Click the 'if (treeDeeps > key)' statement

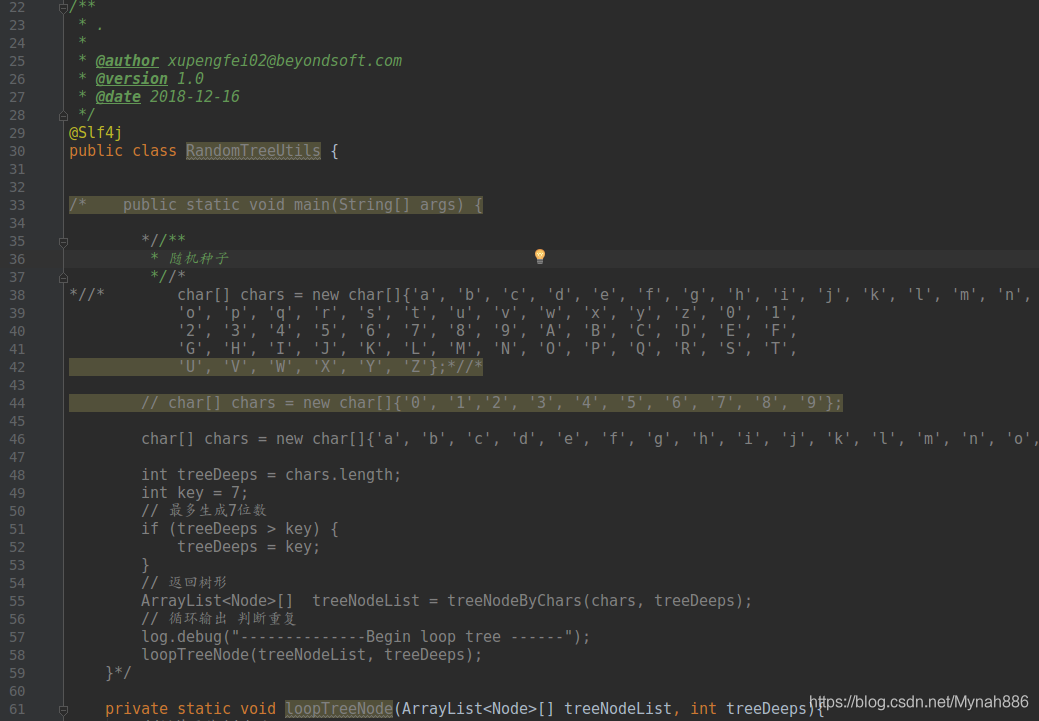click(x=239, y=529)
